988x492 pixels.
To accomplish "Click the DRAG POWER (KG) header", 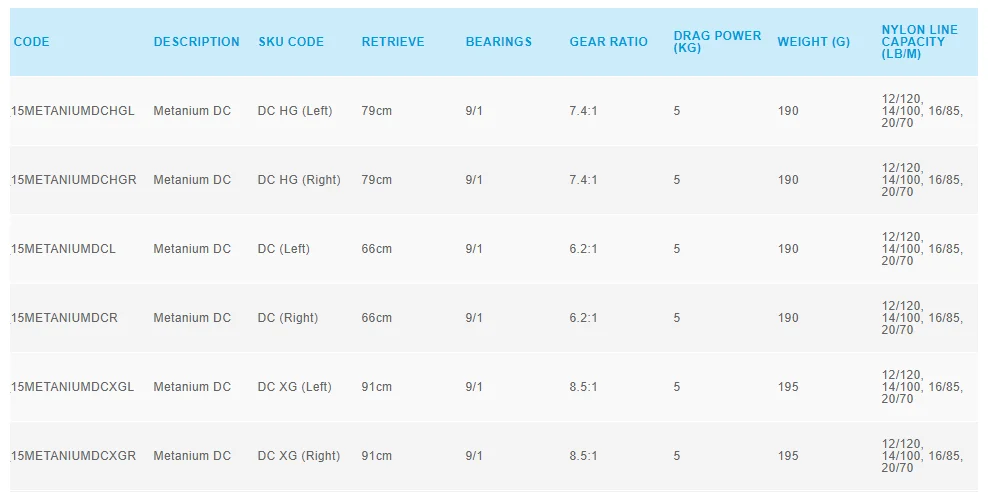I will coord(717,42).
